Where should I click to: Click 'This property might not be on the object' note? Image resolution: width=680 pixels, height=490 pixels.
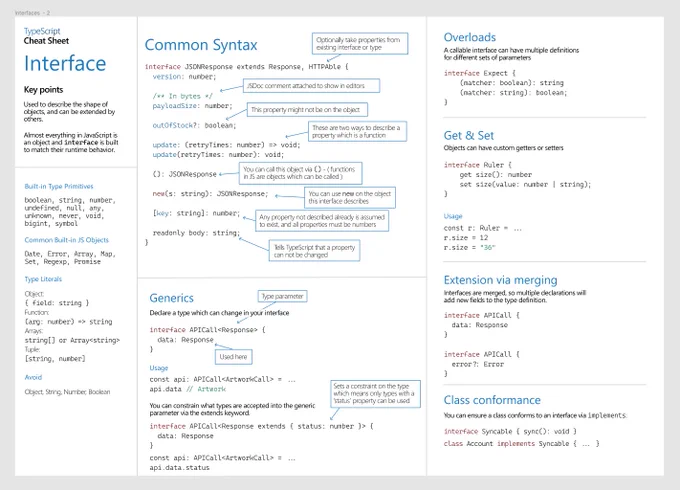[307, 110]
